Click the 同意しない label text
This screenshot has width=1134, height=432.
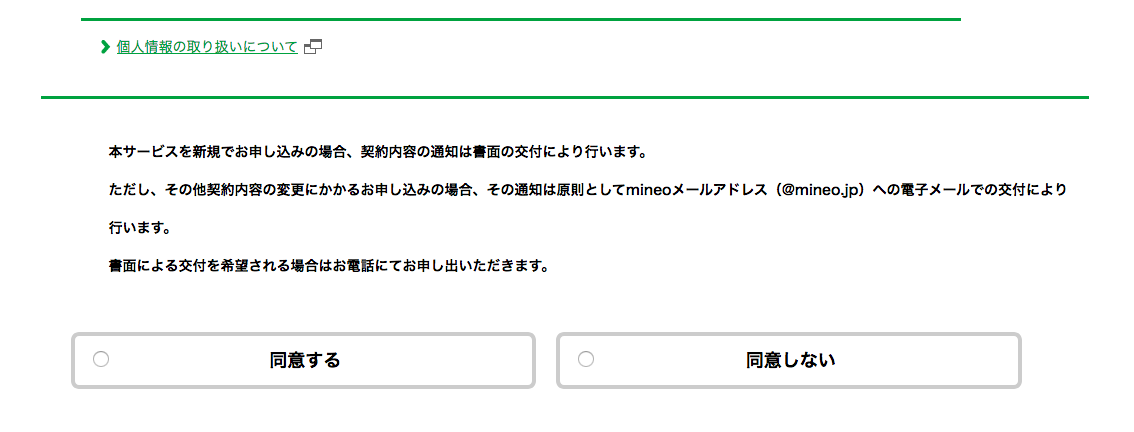point(790,360)
